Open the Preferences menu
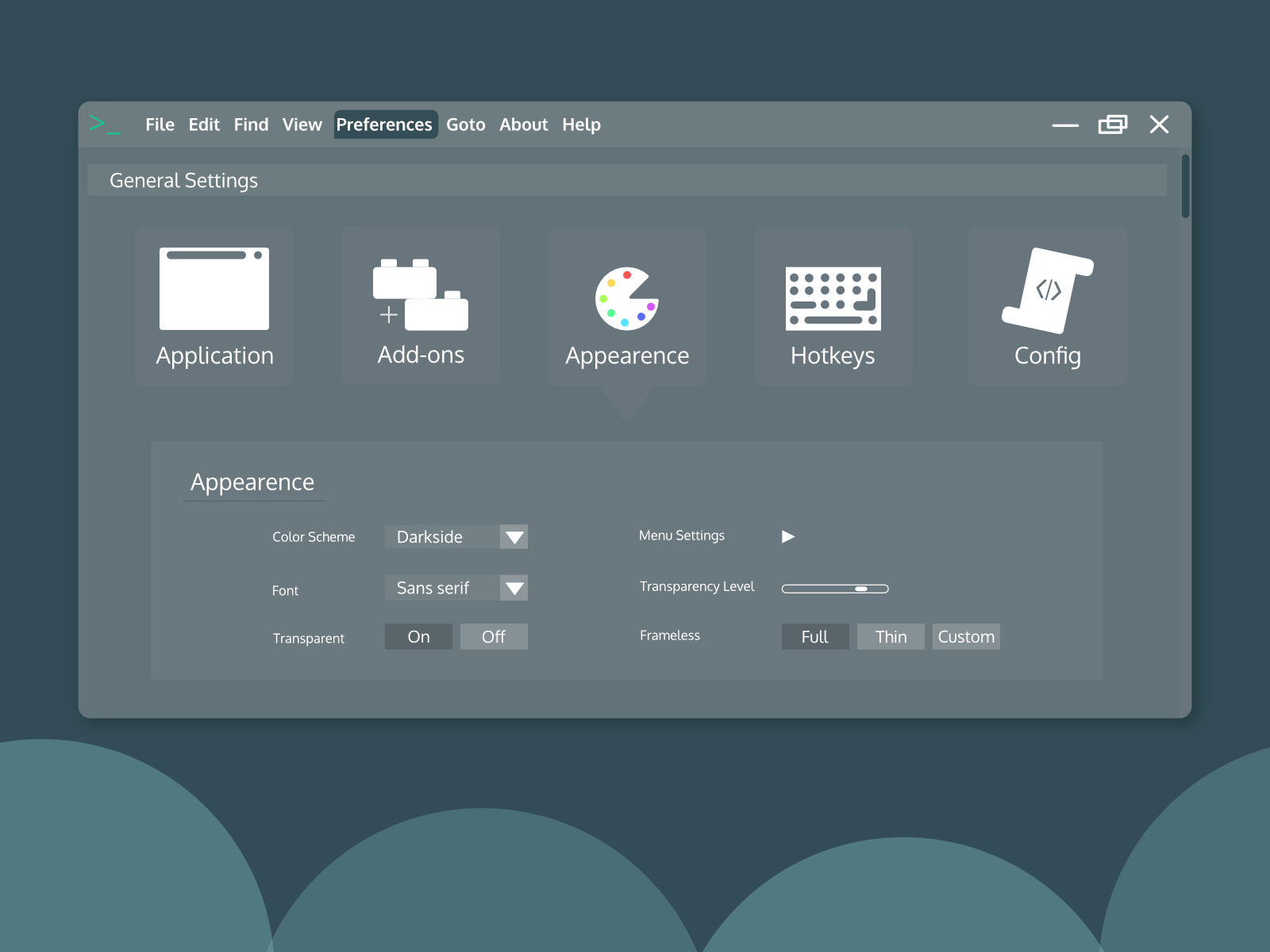1270x952 pixels. tap(386, 125)
